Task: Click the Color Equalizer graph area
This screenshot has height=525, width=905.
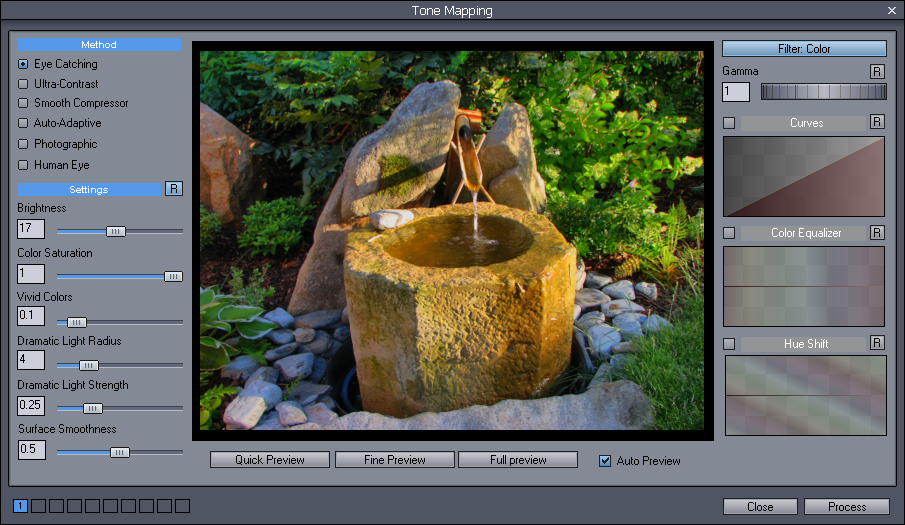Action: (x=804, y=286)
